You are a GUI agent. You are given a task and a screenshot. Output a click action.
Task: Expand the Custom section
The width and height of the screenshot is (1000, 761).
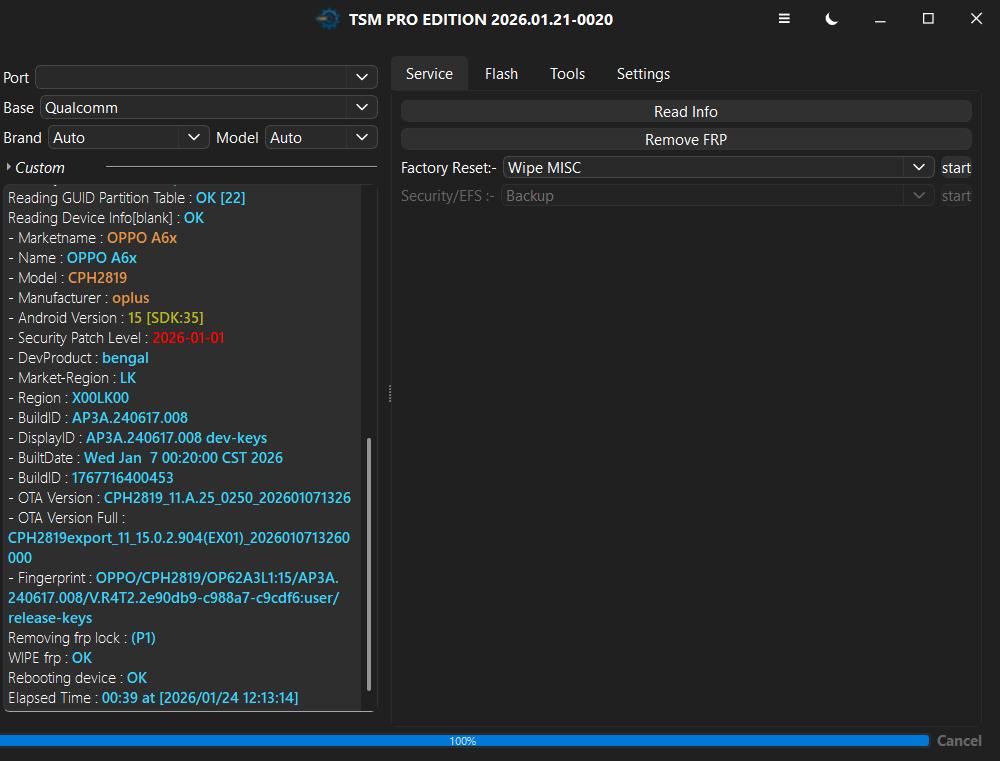tap(34, 167)
